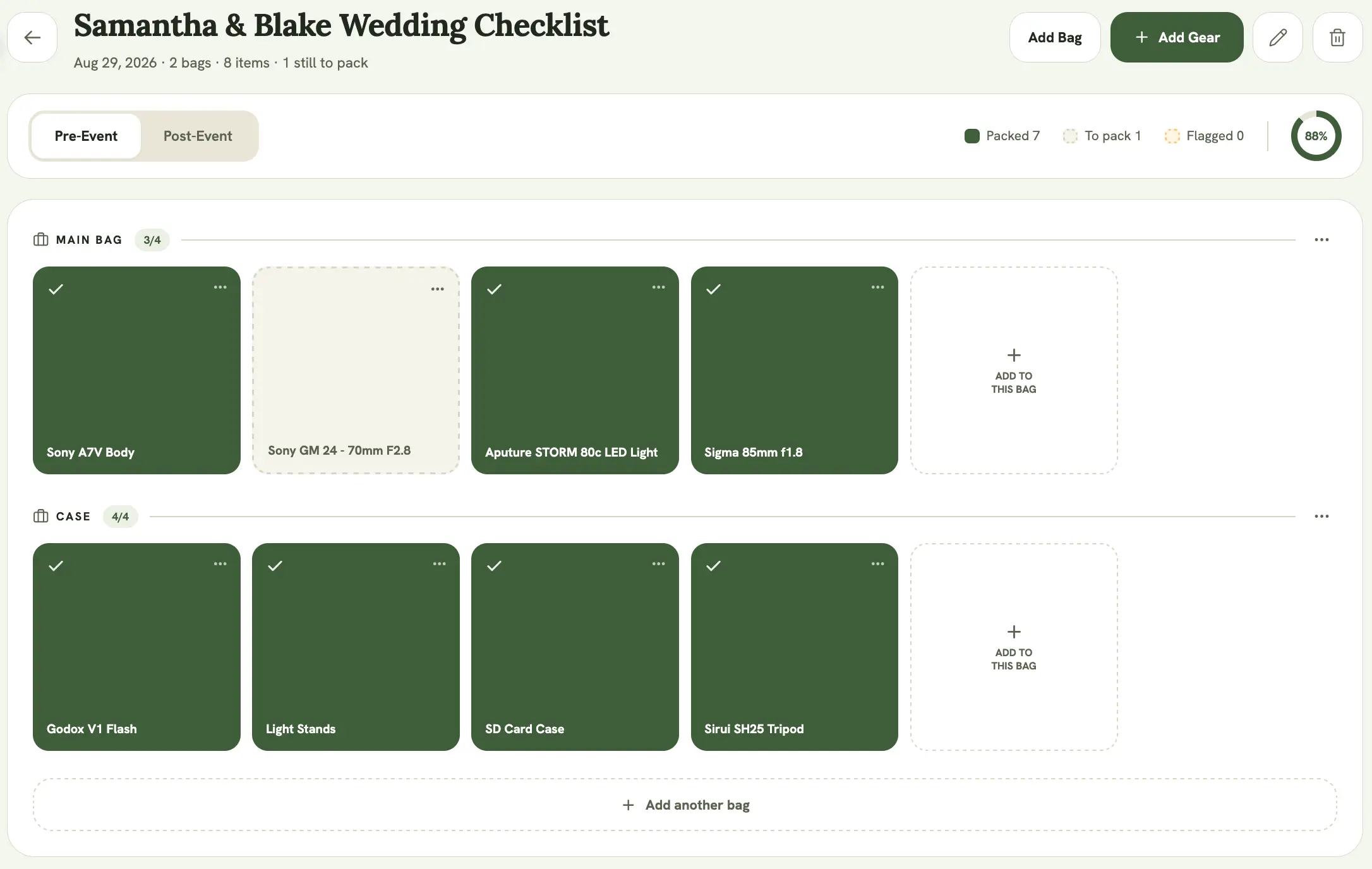Screen dimensions: 1372x869
Task: Switch to the Pre-Event tab
Action: coord(86,136)
